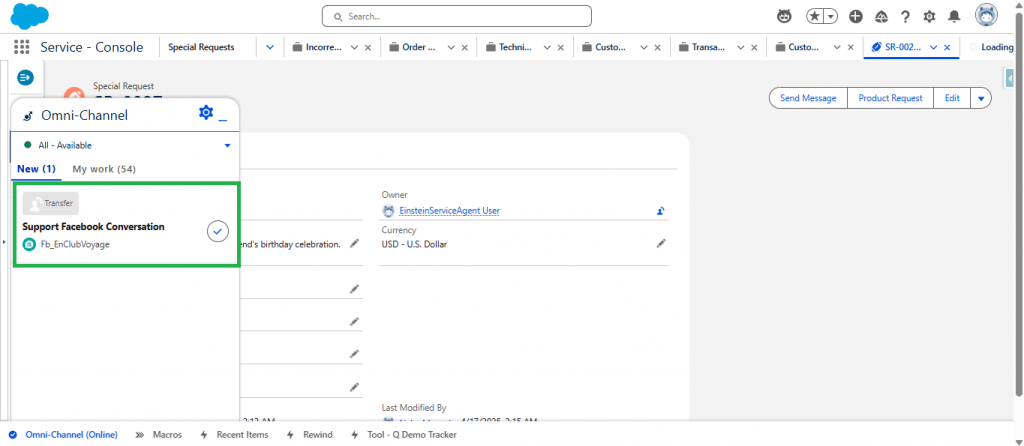
Task: Open the App Launcher grid icon
Action: (x=22, y=47)
